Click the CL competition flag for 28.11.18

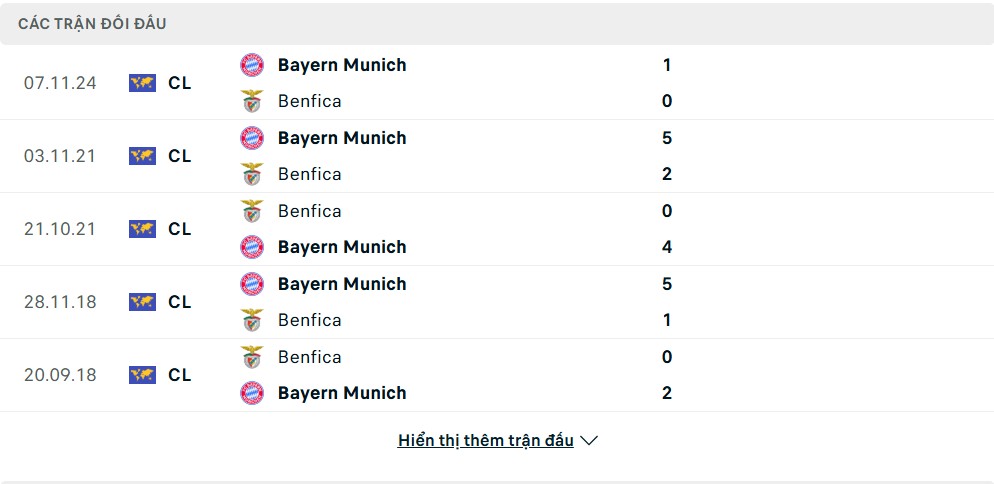coord(142,302)
